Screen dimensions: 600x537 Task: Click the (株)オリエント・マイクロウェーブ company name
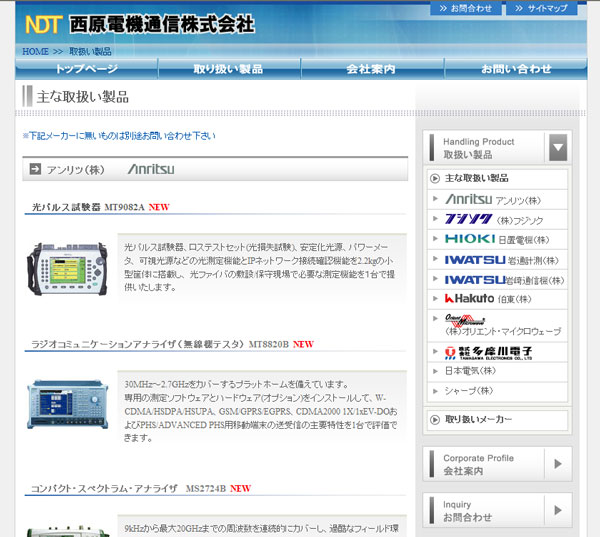(503, 331)
